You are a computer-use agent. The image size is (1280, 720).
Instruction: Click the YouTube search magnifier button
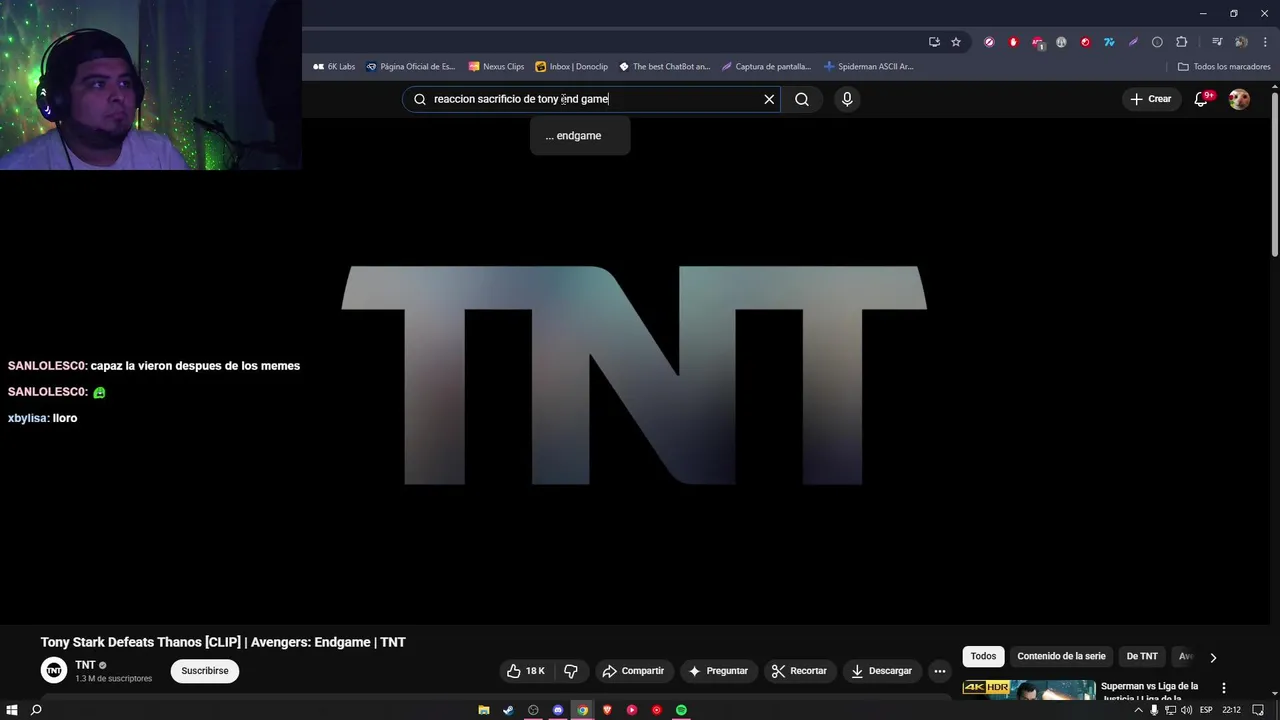coord(801,99)
